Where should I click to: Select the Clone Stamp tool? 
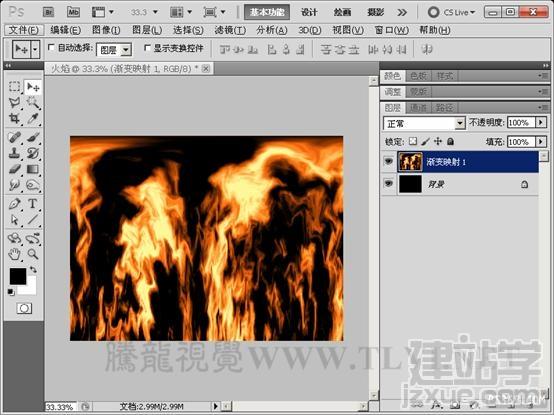pyautogui.click(x=14, y=153)
